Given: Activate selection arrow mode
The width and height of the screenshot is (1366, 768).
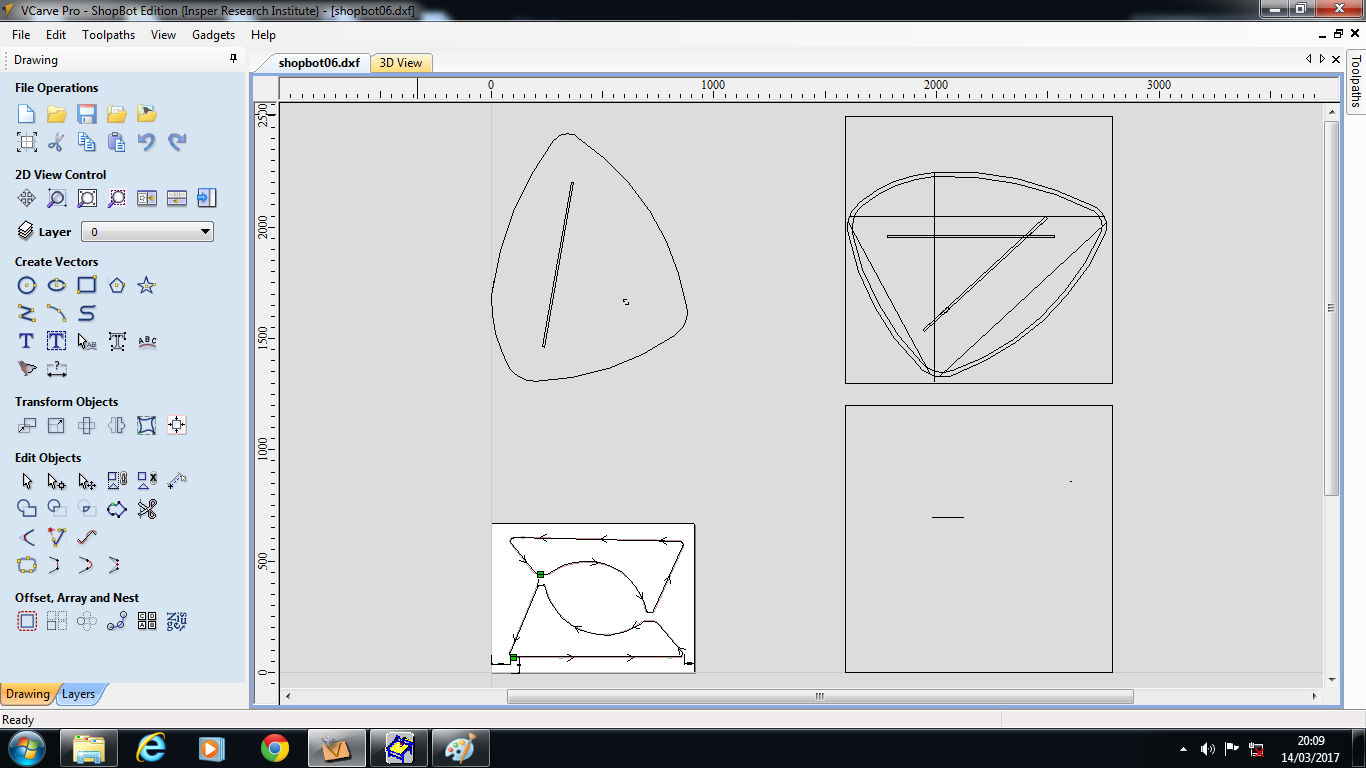Looking at the screenshot, I should click(27, 481).
